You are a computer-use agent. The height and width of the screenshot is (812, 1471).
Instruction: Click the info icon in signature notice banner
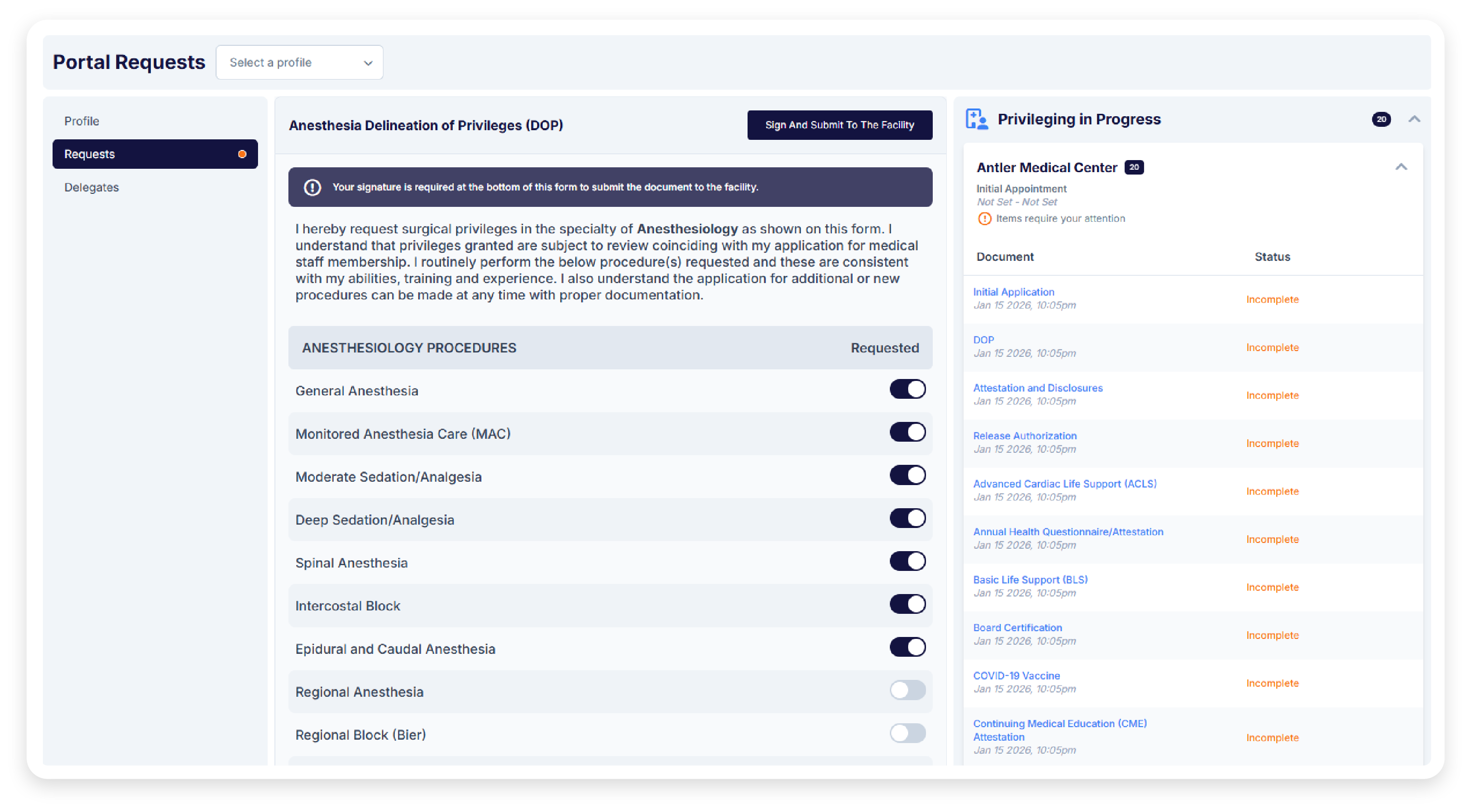[x=313, y=187]
